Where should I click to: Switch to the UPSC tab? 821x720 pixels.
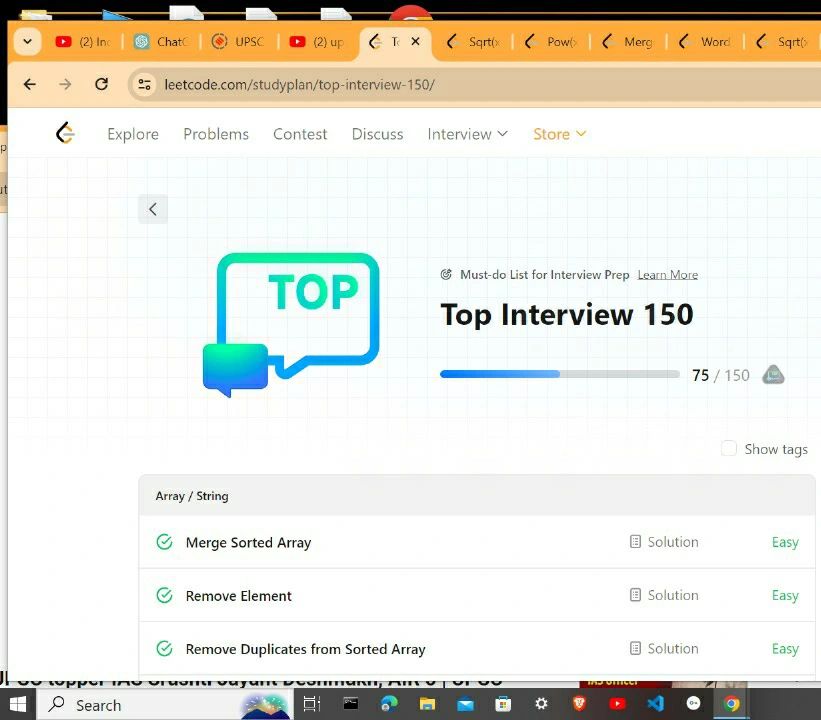click(x=238, y=41)
